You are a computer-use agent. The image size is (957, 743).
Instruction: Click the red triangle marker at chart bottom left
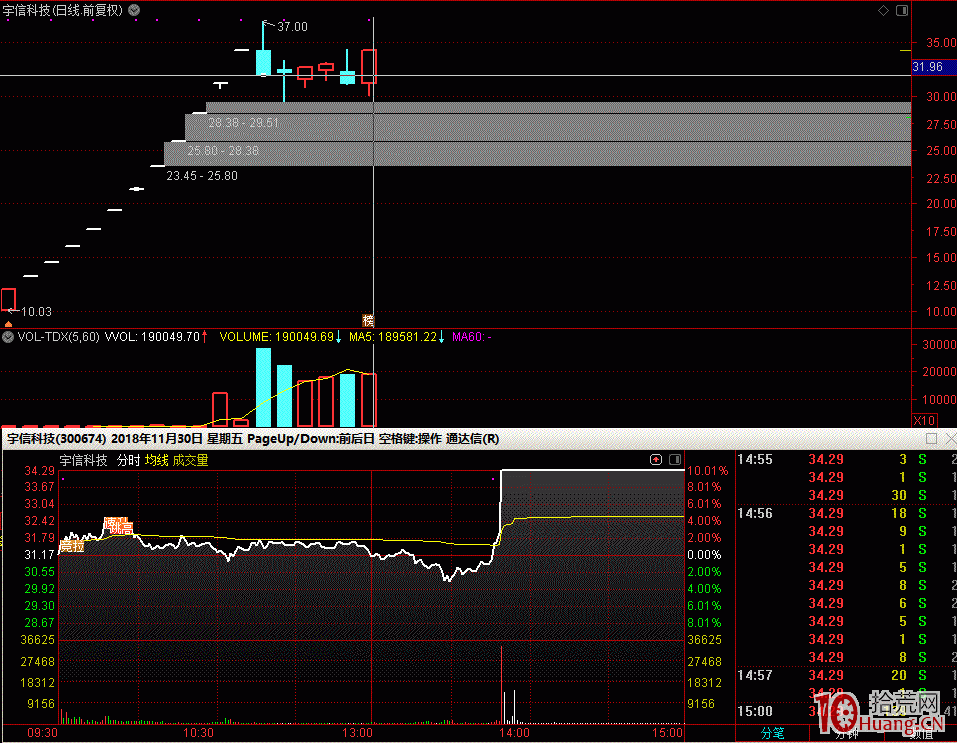8,324
